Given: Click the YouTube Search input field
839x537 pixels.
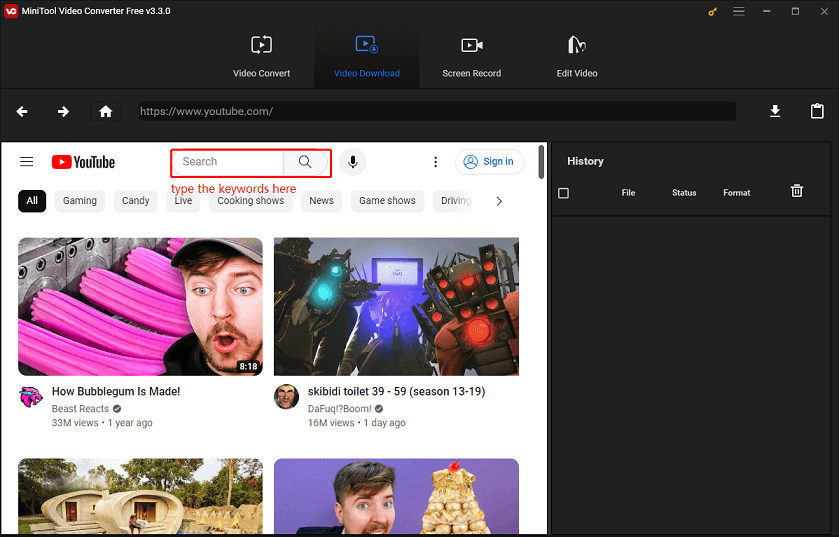Looking at the screenshot, I should (x=228, y=162).
